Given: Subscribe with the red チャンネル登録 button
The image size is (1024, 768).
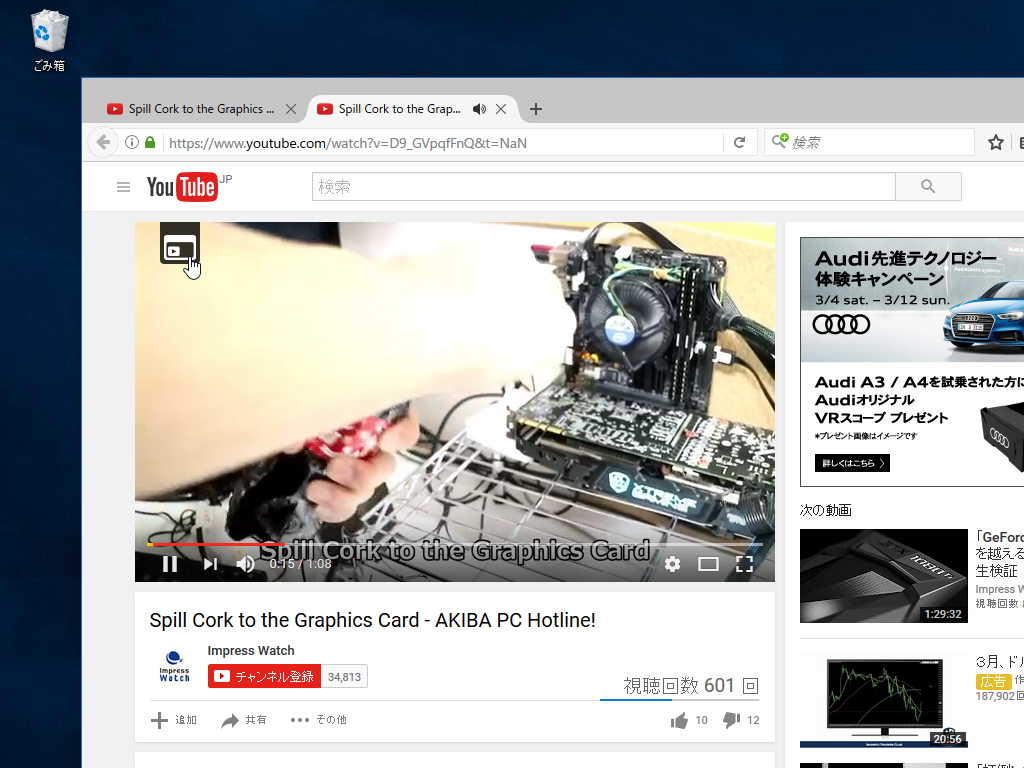Looking at the screenshot, I should tap(264, 677).
